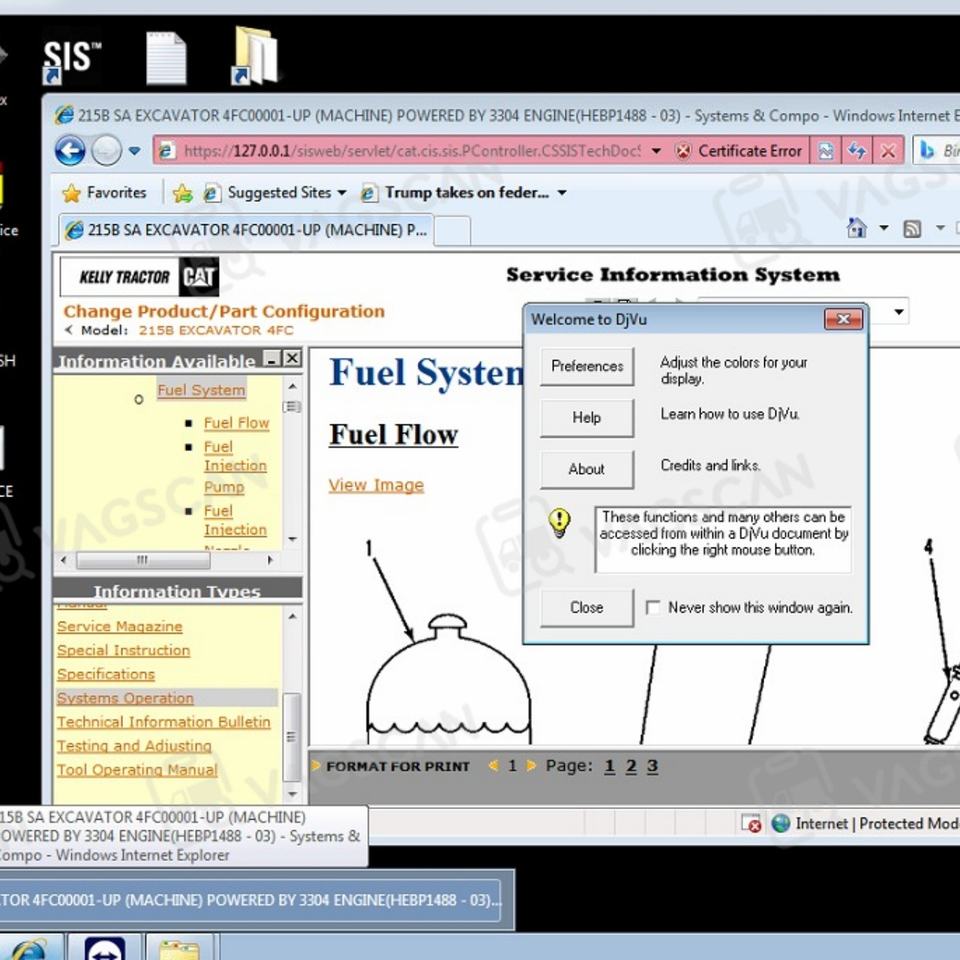The height and width of the screenshot is (960, 960).
Task: Open Change Product/Part Configuration link
Action: [224, 312]
